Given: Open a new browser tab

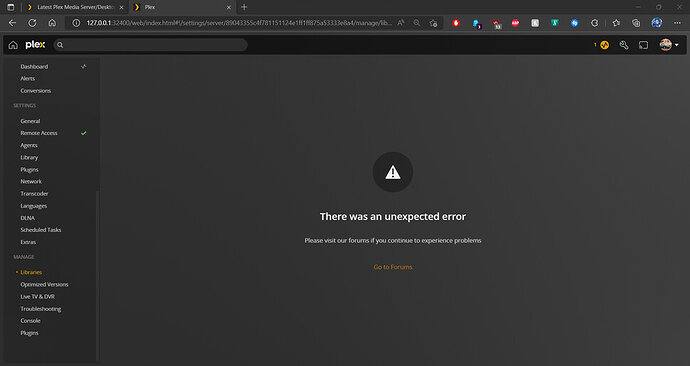Looking at the screenshot, I should tap(244, 7).
